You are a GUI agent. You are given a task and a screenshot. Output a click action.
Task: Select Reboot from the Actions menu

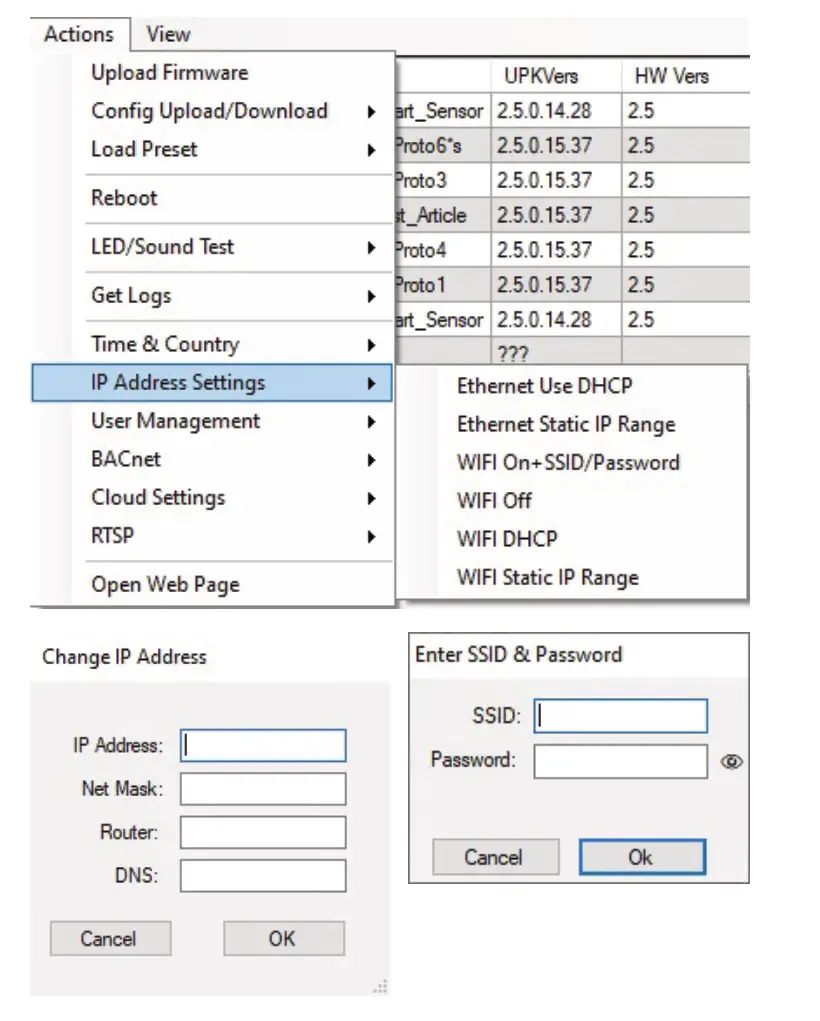(x=125, y=198)
